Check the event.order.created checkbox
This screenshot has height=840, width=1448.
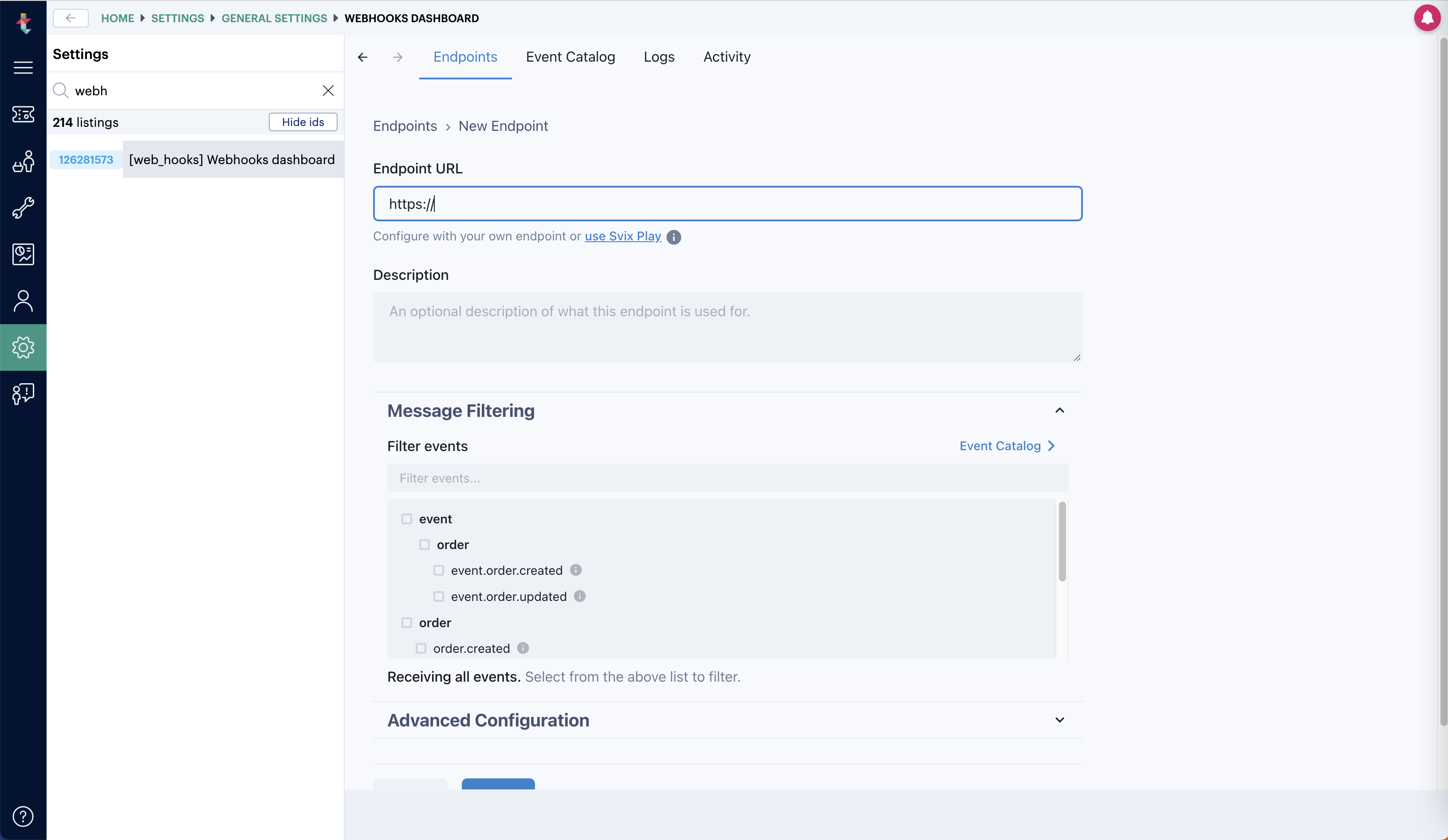(439, 570)
